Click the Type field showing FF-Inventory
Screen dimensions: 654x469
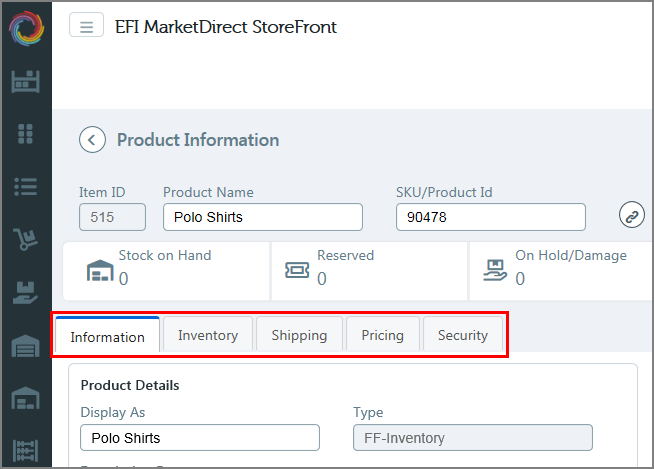473,438
